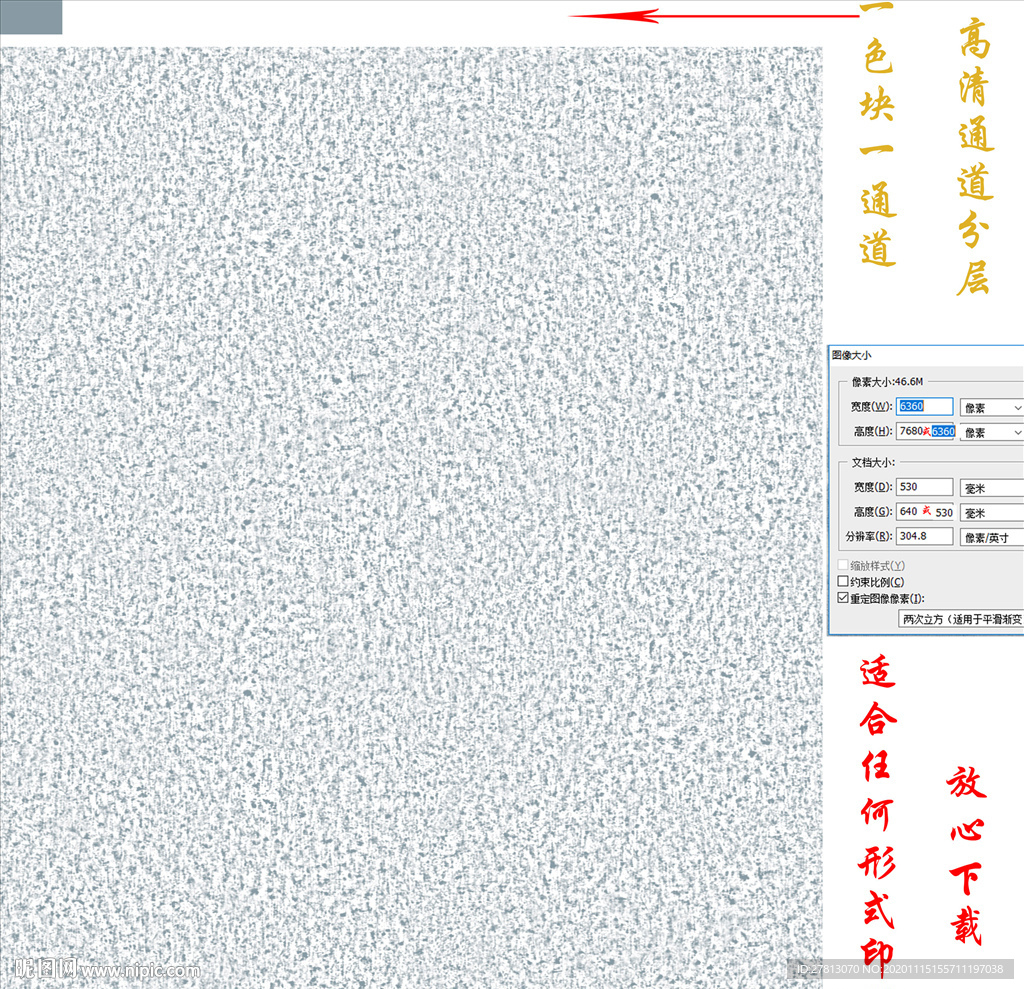
Task: Open the 像素 unit dropdown for pixel height
Action: click(x=992, y=432)
